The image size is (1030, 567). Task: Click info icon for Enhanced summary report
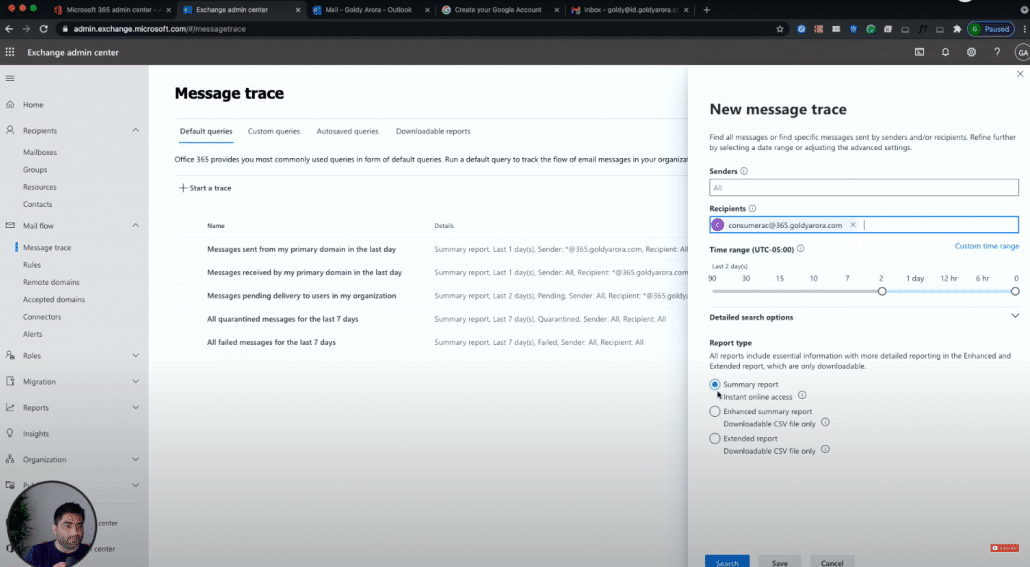point(825,422)
